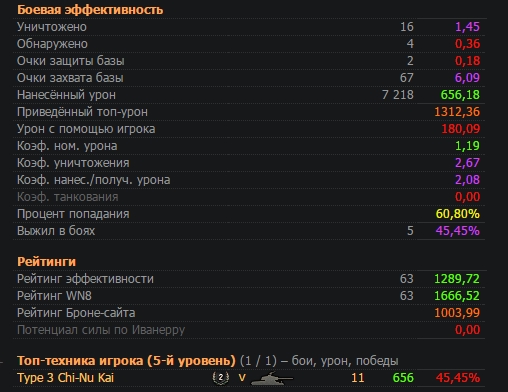The width and height of the screenshot is (508, 392).
Task: Click the purple value 6,09
Action: click(467, 78)
